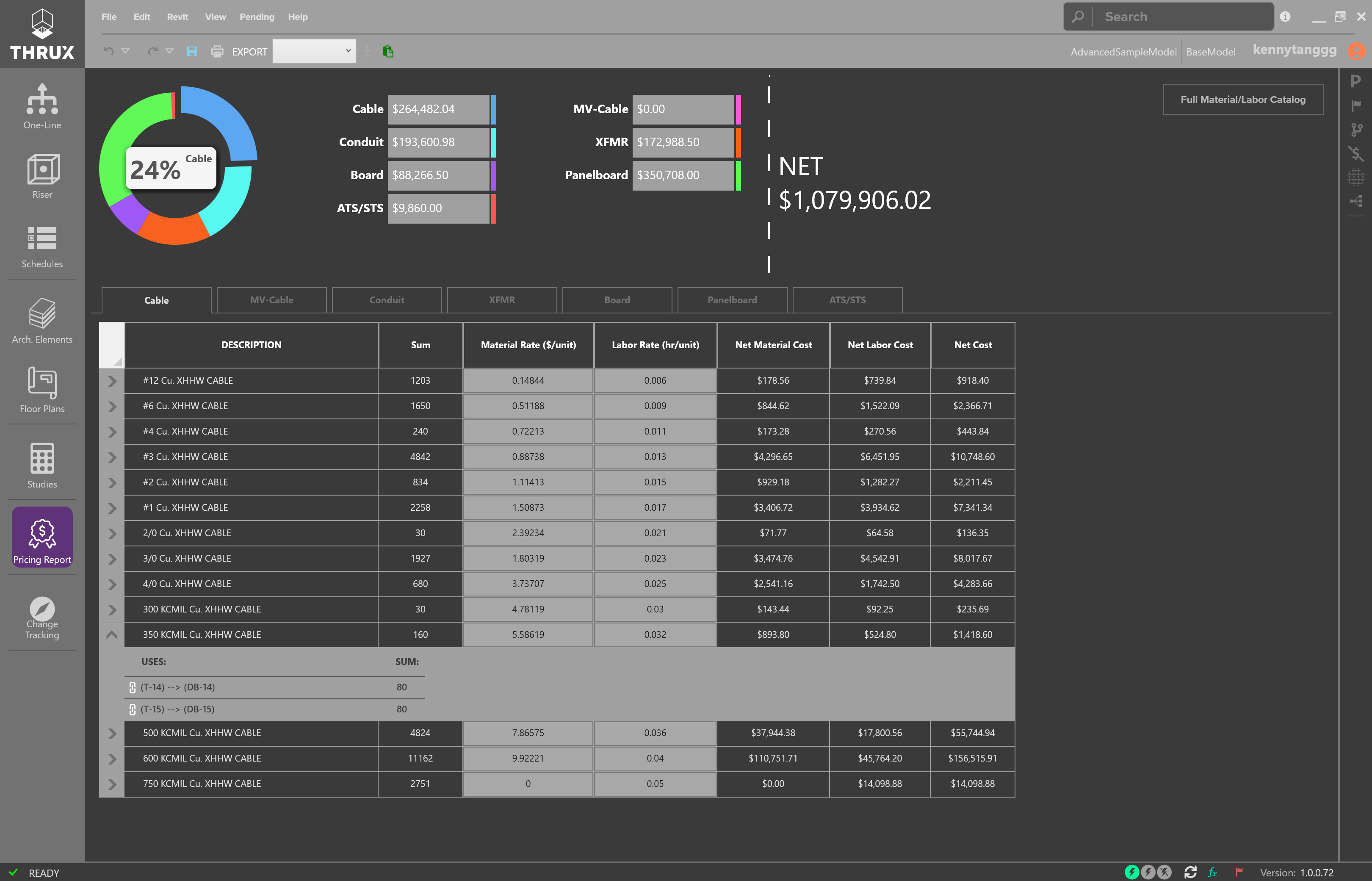Open the Studies section

(x=42, y=465)
